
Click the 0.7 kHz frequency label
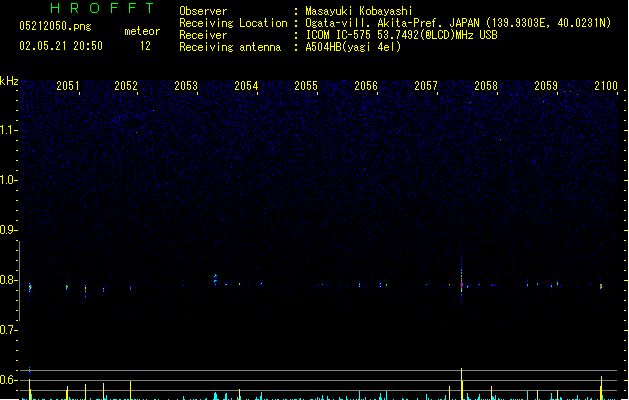pyautogui.click(x=8, y=330)
